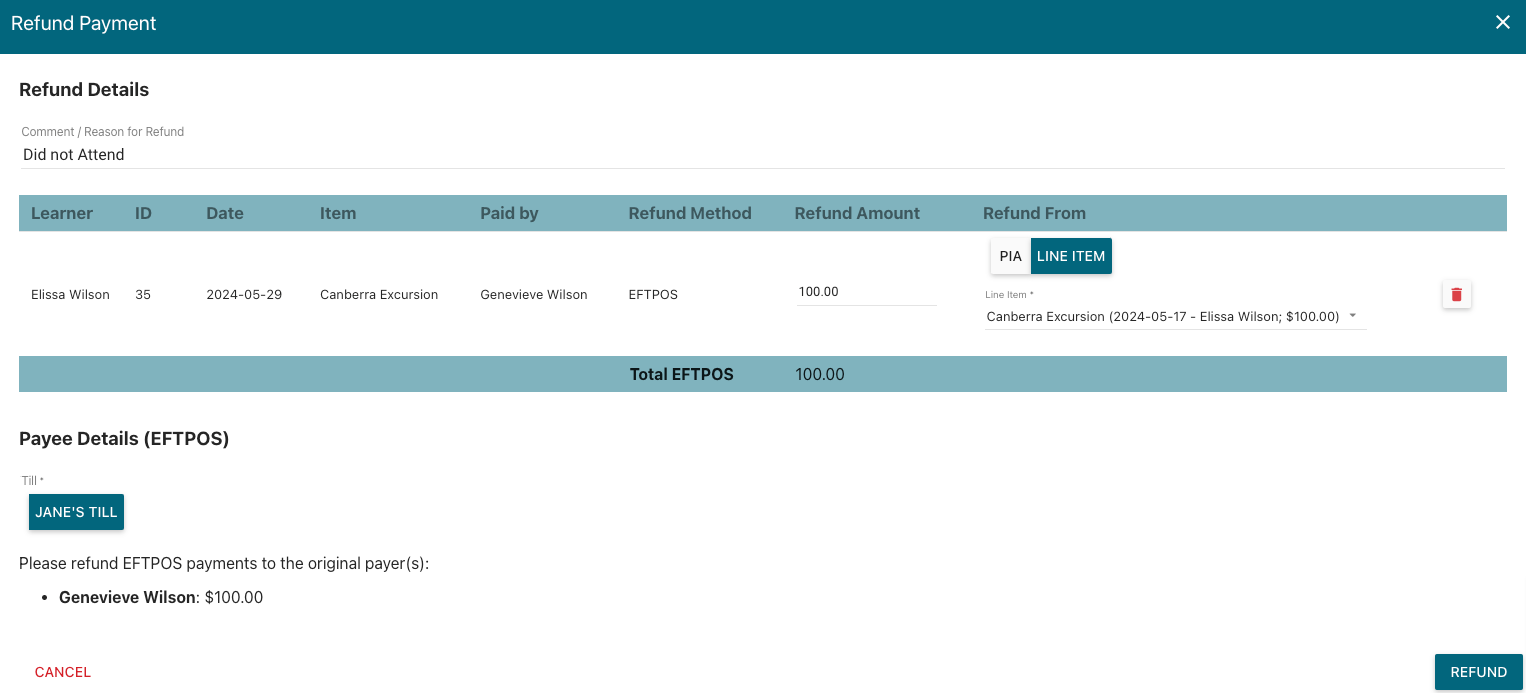Image resolution: width=1526 pixels, height=693 pixels.
Task: Open the Line Item dropdown
Action: tap(1175, 316)
